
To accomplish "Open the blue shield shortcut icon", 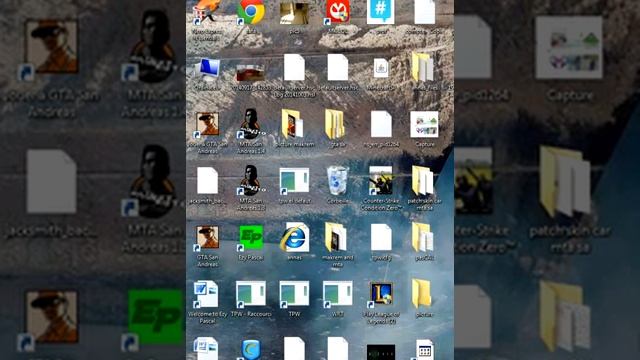I will point(251,350).
